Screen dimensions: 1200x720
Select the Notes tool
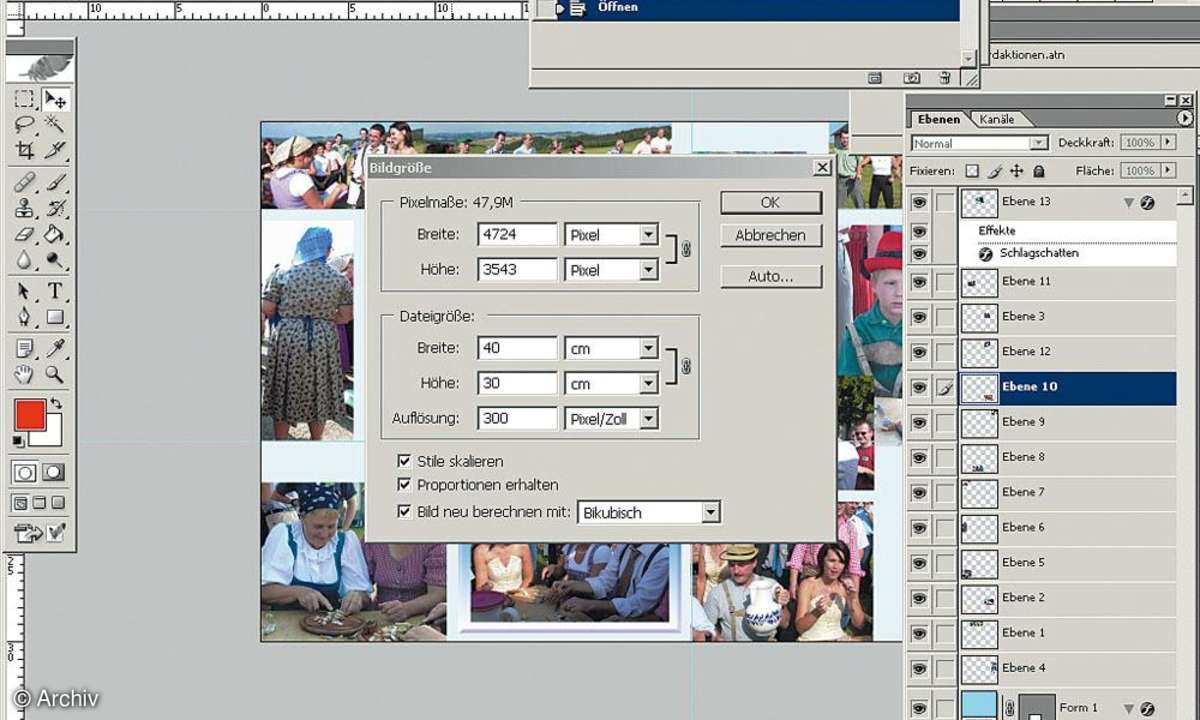24,349
